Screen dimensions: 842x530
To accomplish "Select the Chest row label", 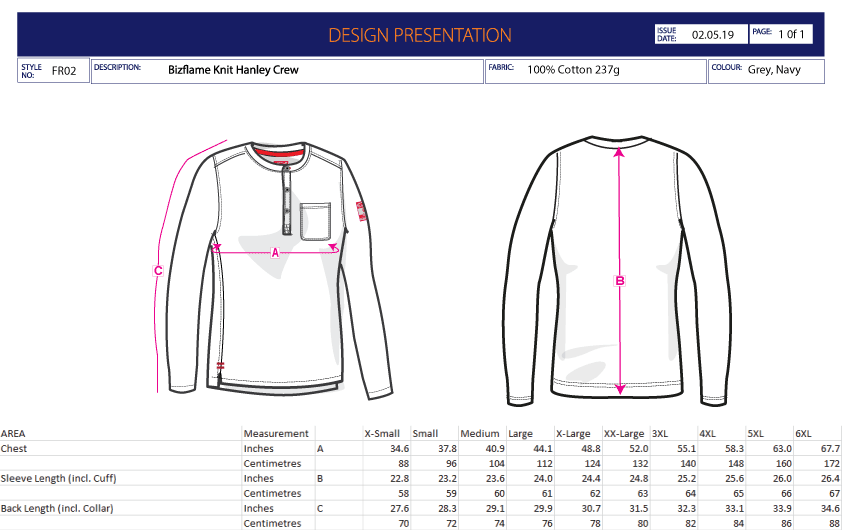I will tap(14, 448).
